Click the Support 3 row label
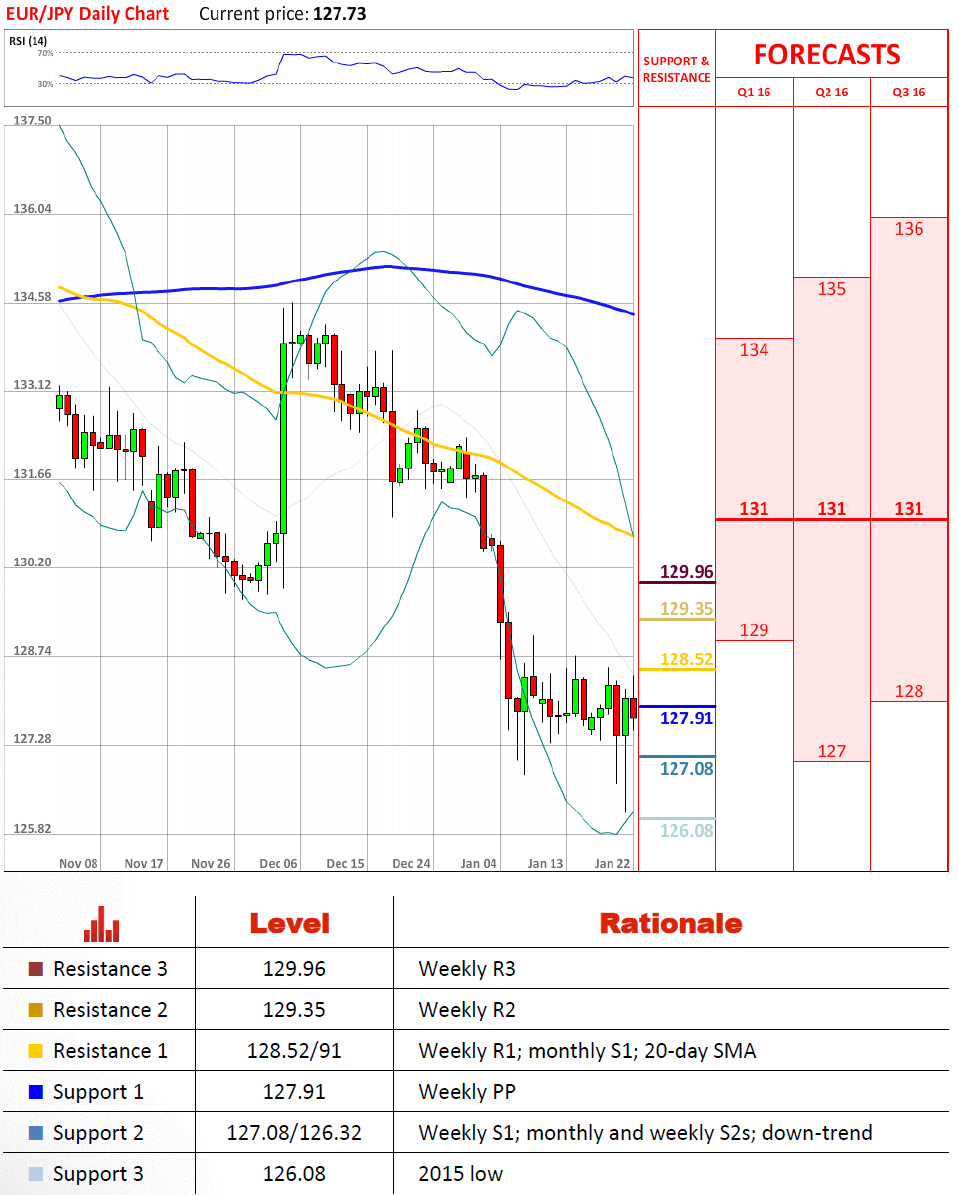This screenshot has width=959, height=1195. pos(98,1175)
